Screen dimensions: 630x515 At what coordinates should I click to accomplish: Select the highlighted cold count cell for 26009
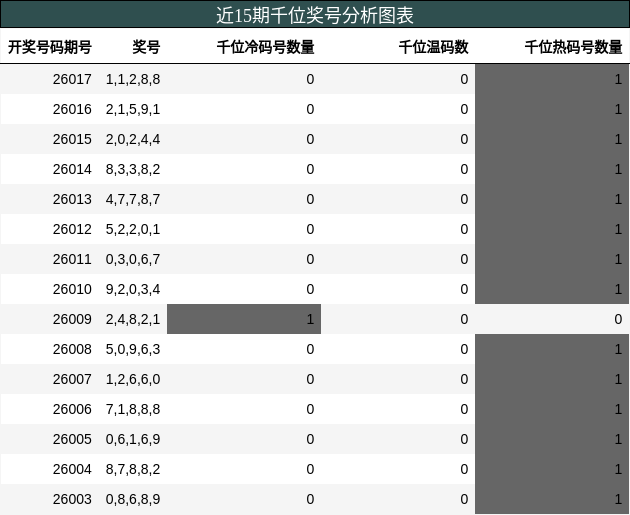(244, 319)
